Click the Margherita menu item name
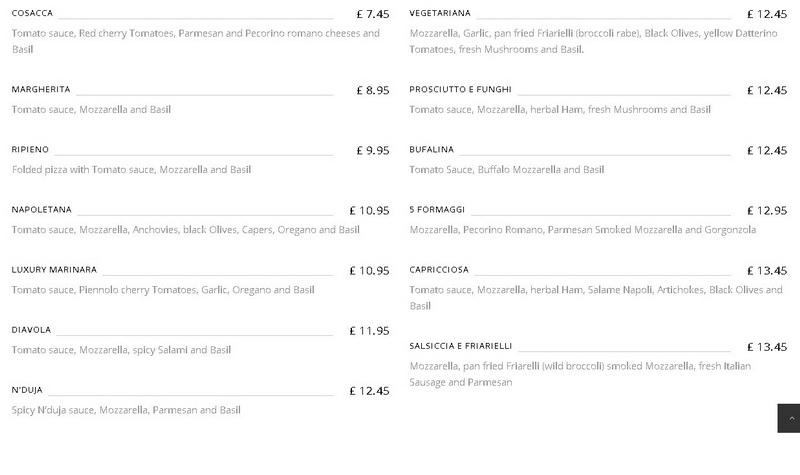Screen dimensions: 800x475 tap(41, 89)
